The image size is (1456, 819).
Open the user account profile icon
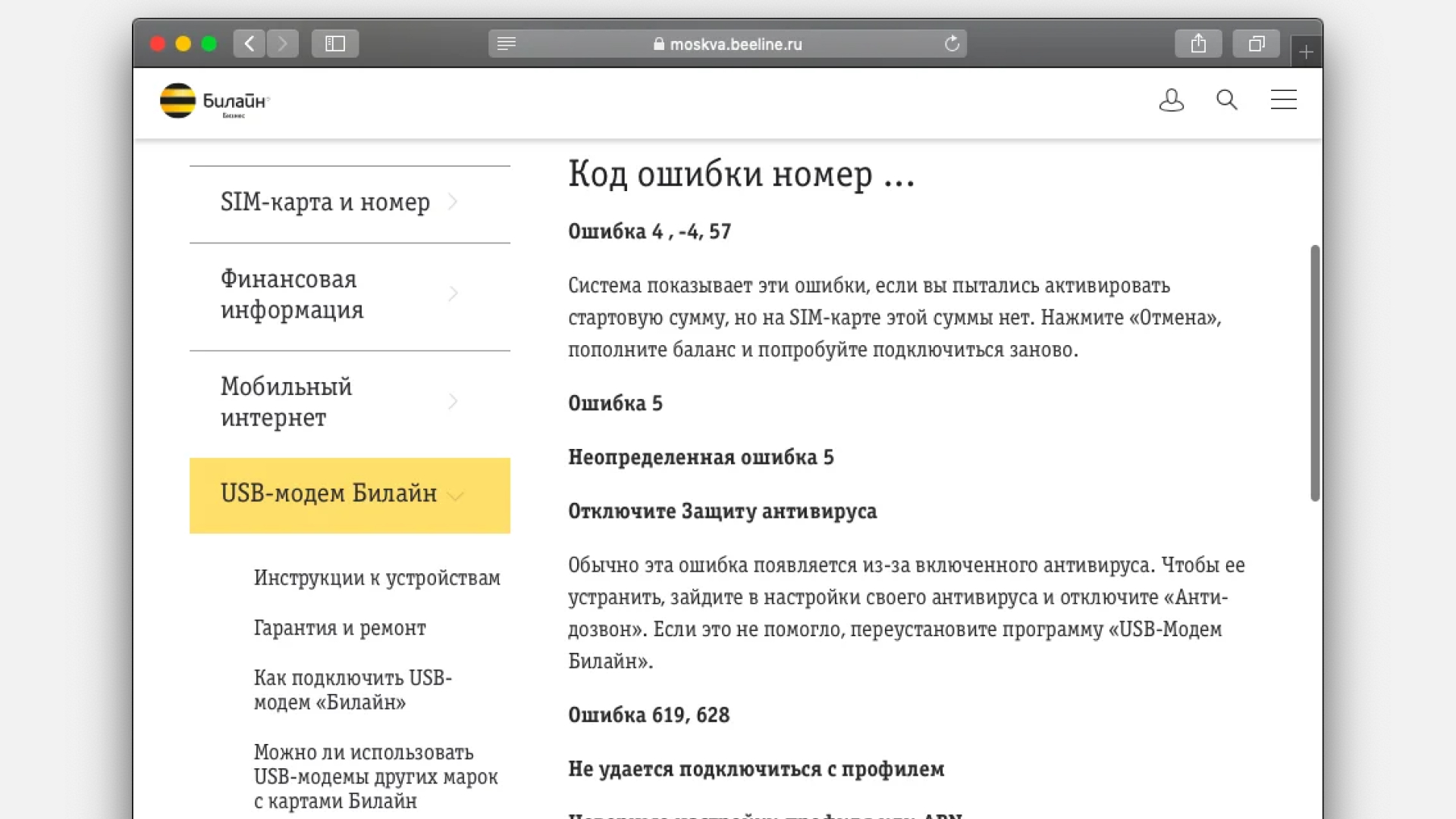1172,100
